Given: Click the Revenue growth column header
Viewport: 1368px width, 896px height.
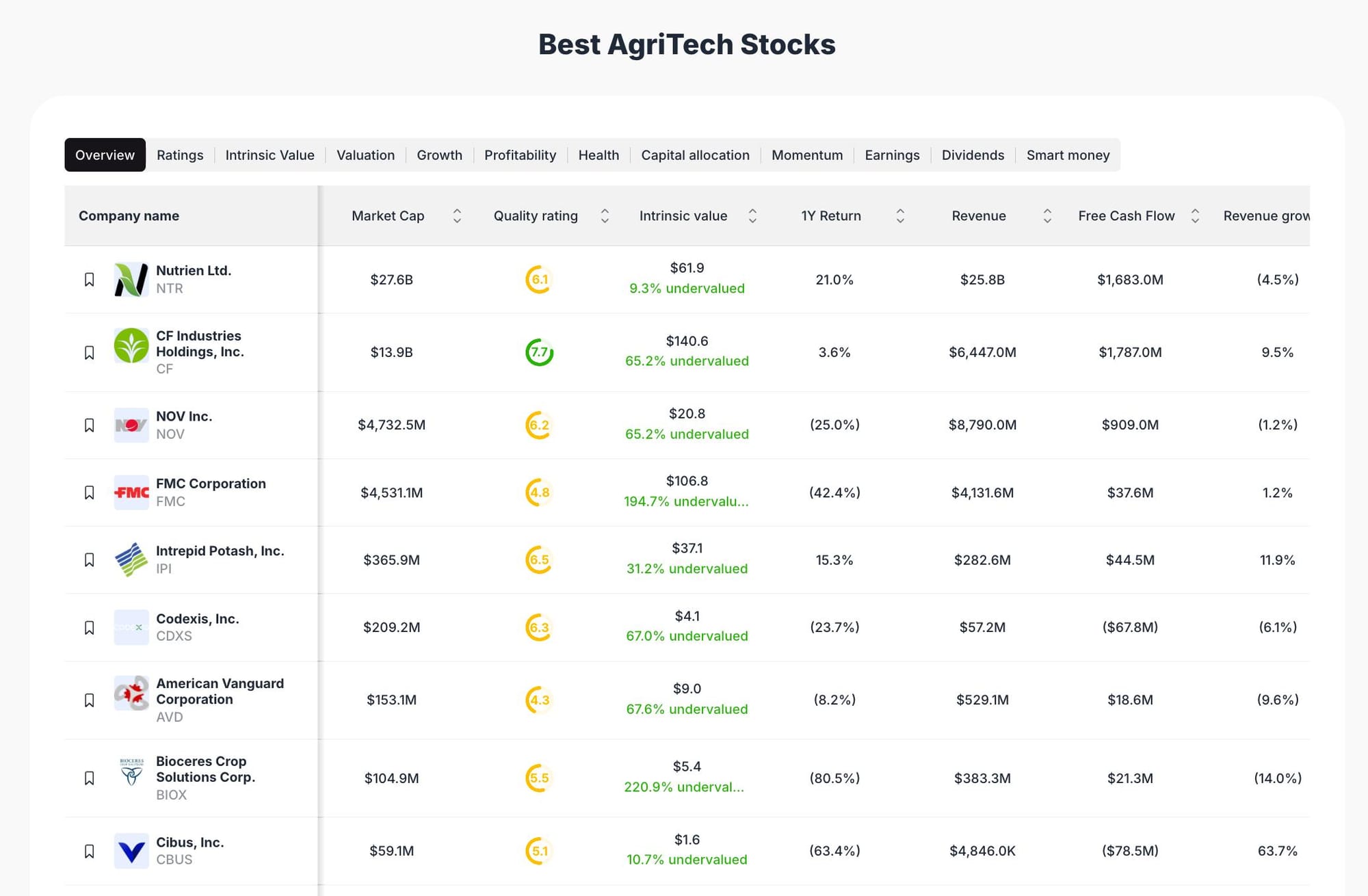Looking at the screenshot, I should 1265,216.
